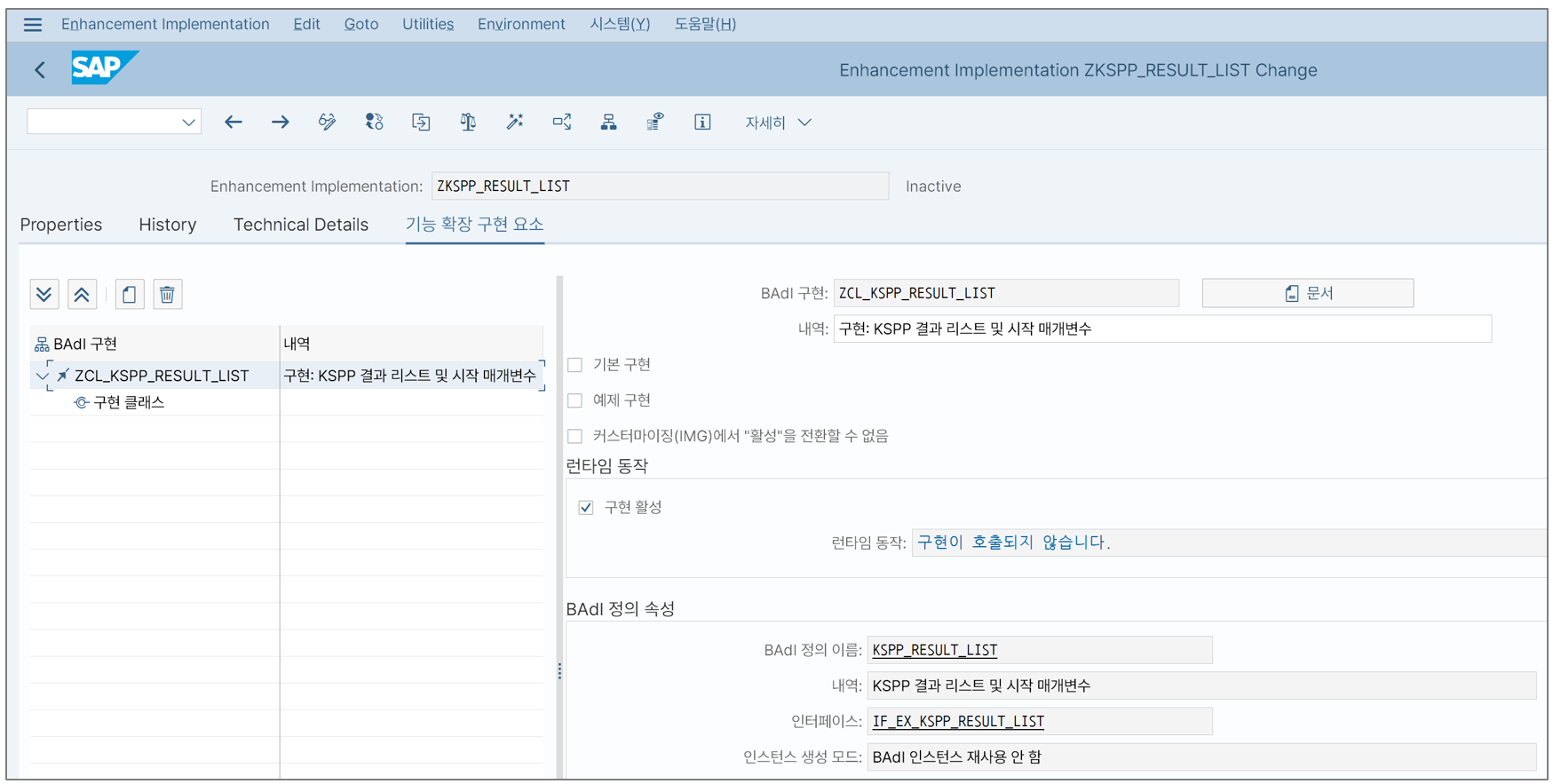Collapse the ZCL_KSPP_RESULT_LIST tree node
Viewport: 1553px width, 784px height.
click(x=42, y=376)
